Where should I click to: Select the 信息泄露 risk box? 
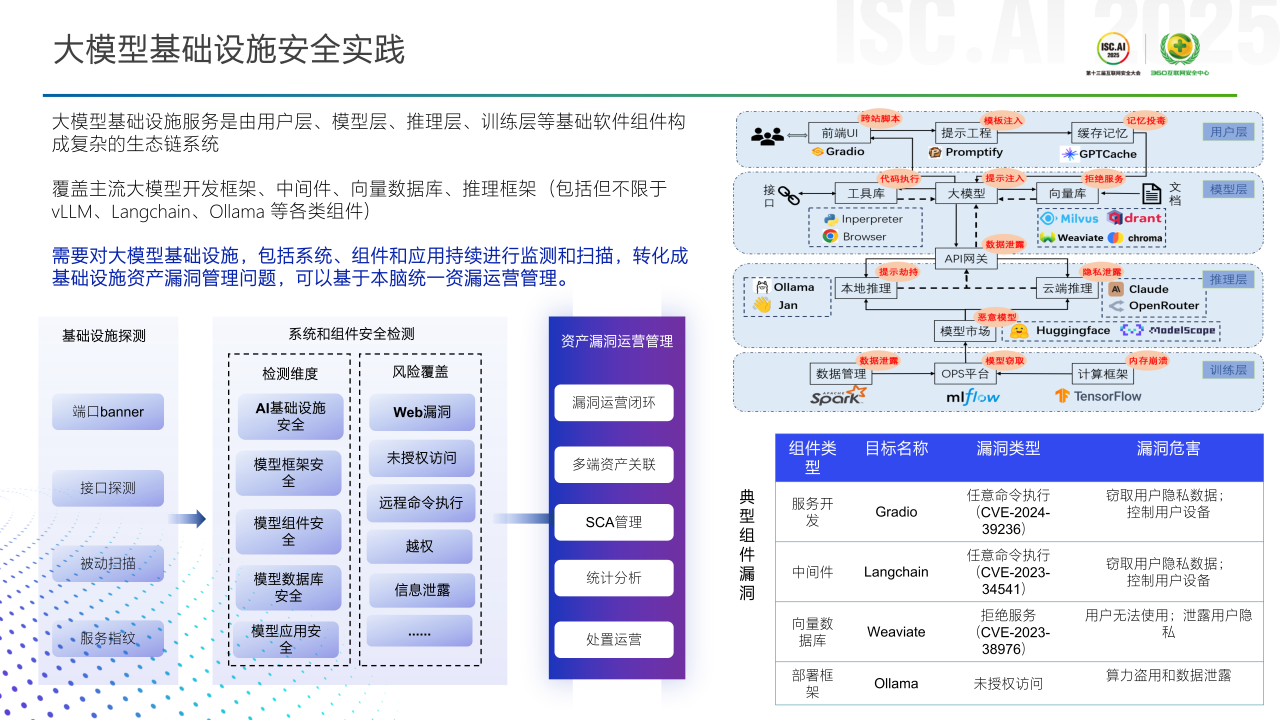[421, 591]
